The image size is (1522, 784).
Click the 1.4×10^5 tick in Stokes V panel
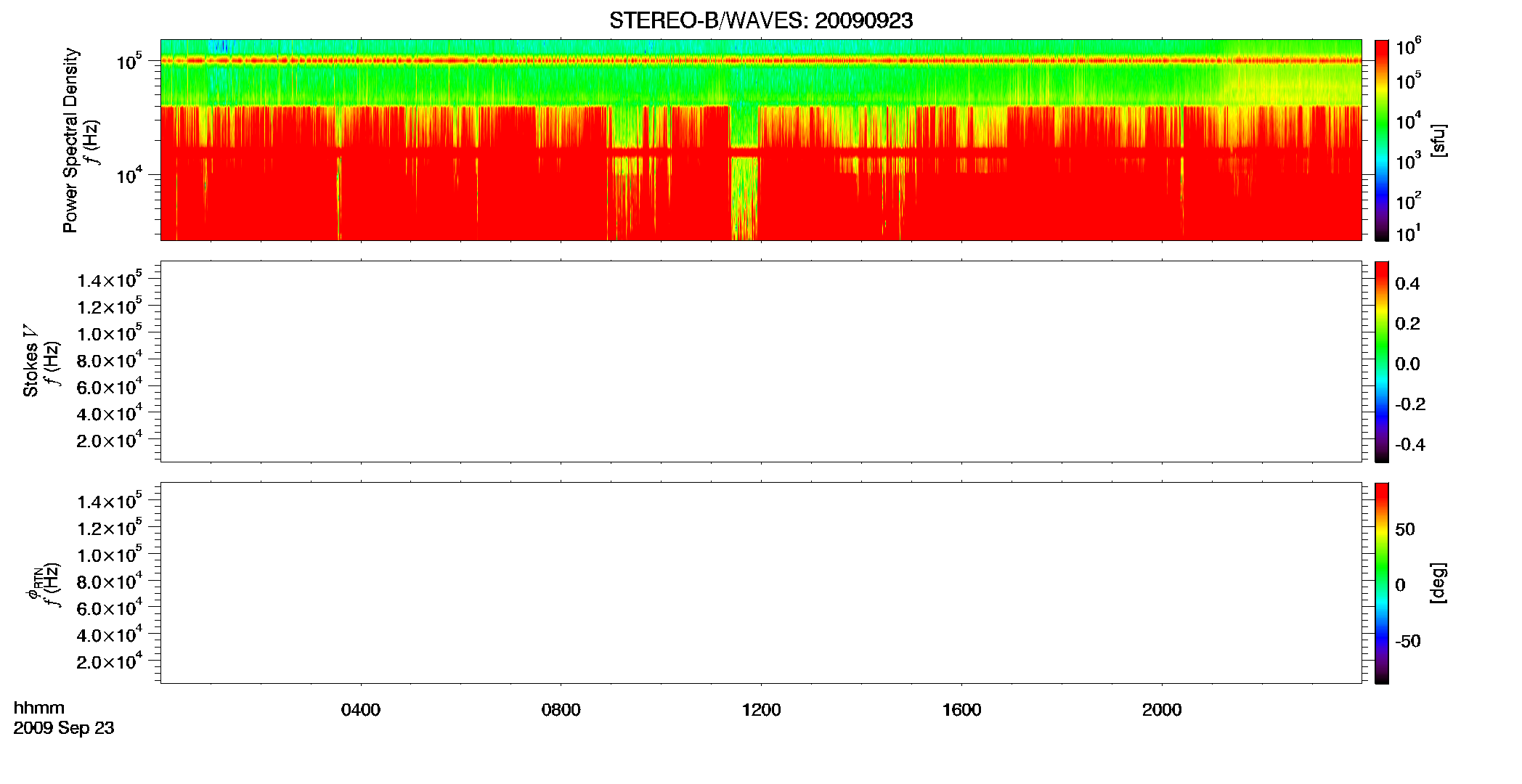point(109,279)
